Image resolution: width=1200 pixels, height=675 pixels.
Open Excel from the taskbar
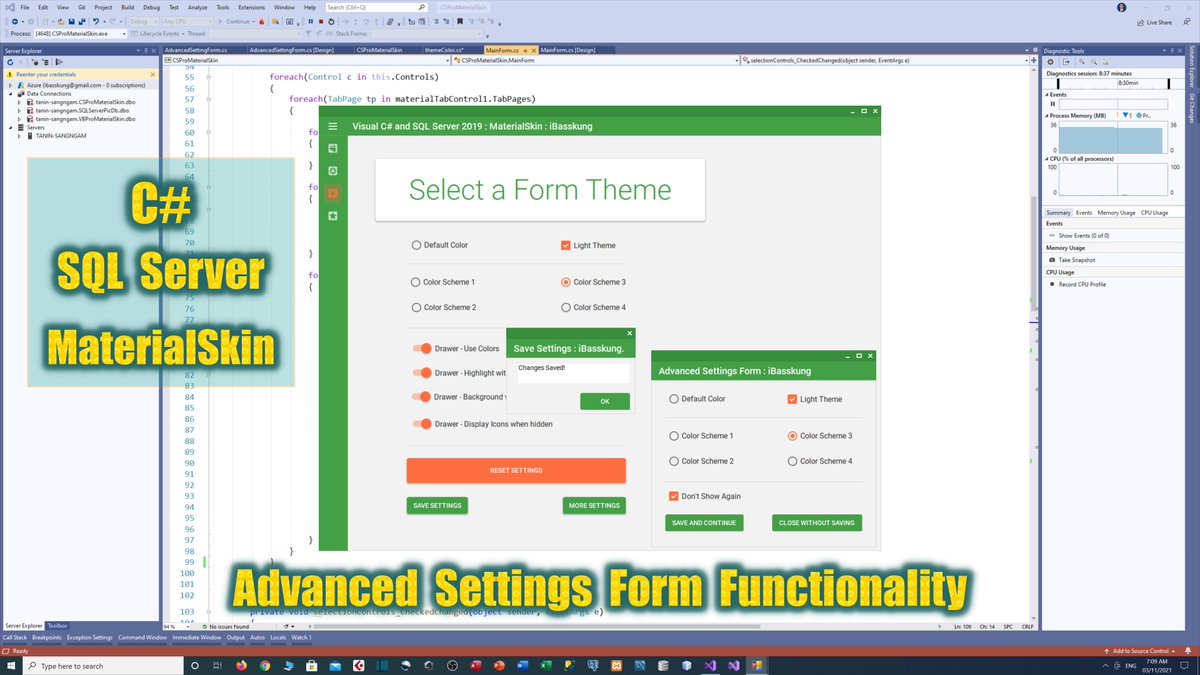click(x=547, y=665)
